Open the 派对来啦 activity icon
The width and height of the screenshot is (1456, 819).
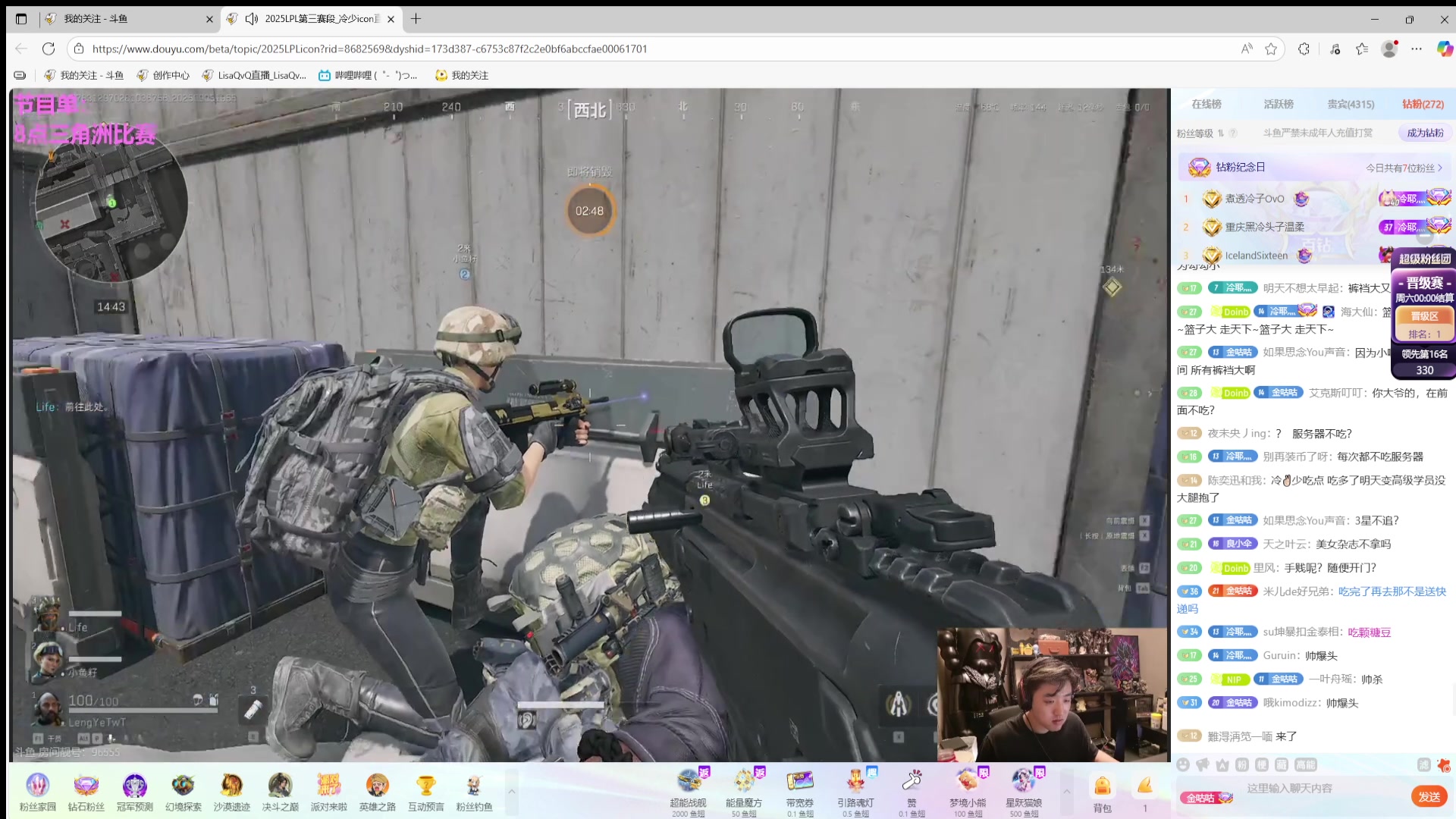pyautogui.click(x=328, y=791)
